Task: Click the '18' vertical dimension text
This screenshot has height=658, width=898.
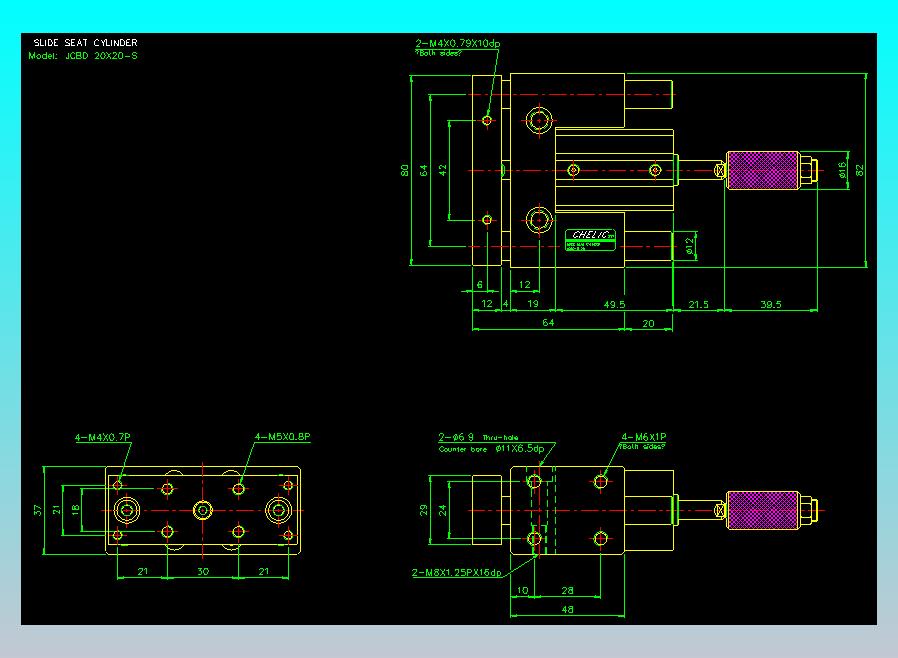Action: pos(76,510)
